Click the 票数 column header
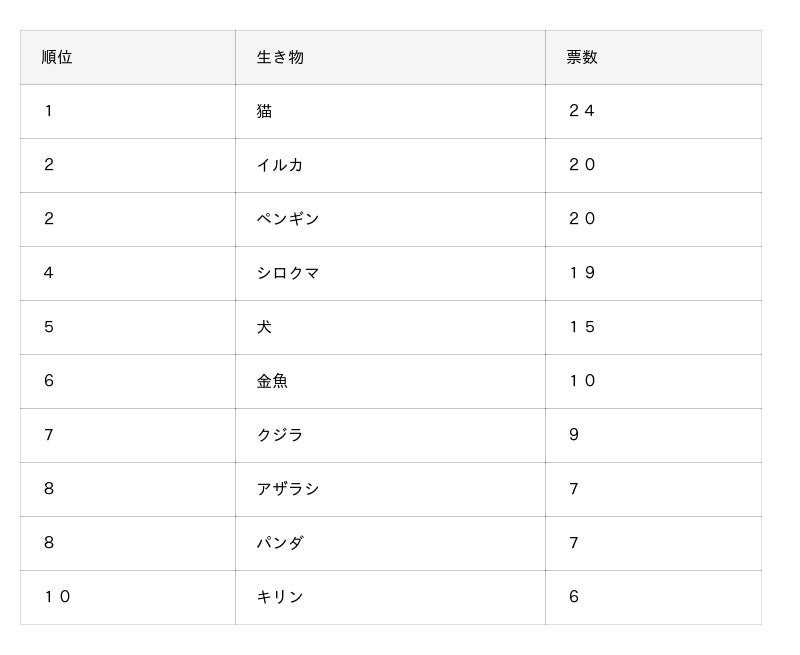Image resolution: width=800 pixels, height=655 pixels. [x=582, y=57]
